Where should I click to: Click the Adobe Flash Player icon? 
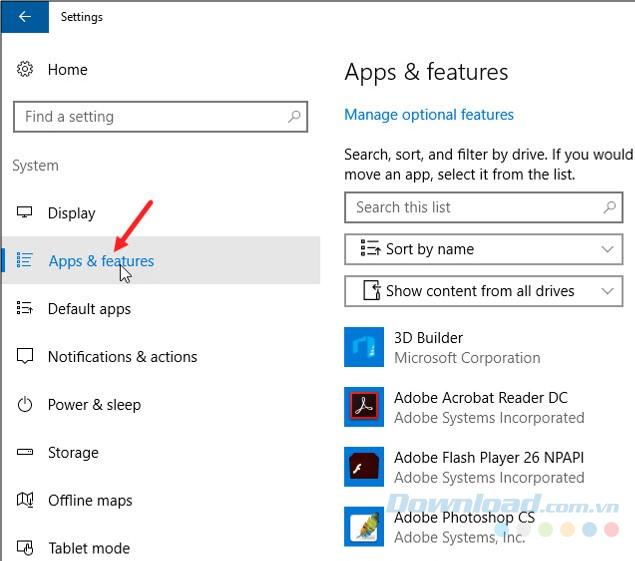pos(364,467)
